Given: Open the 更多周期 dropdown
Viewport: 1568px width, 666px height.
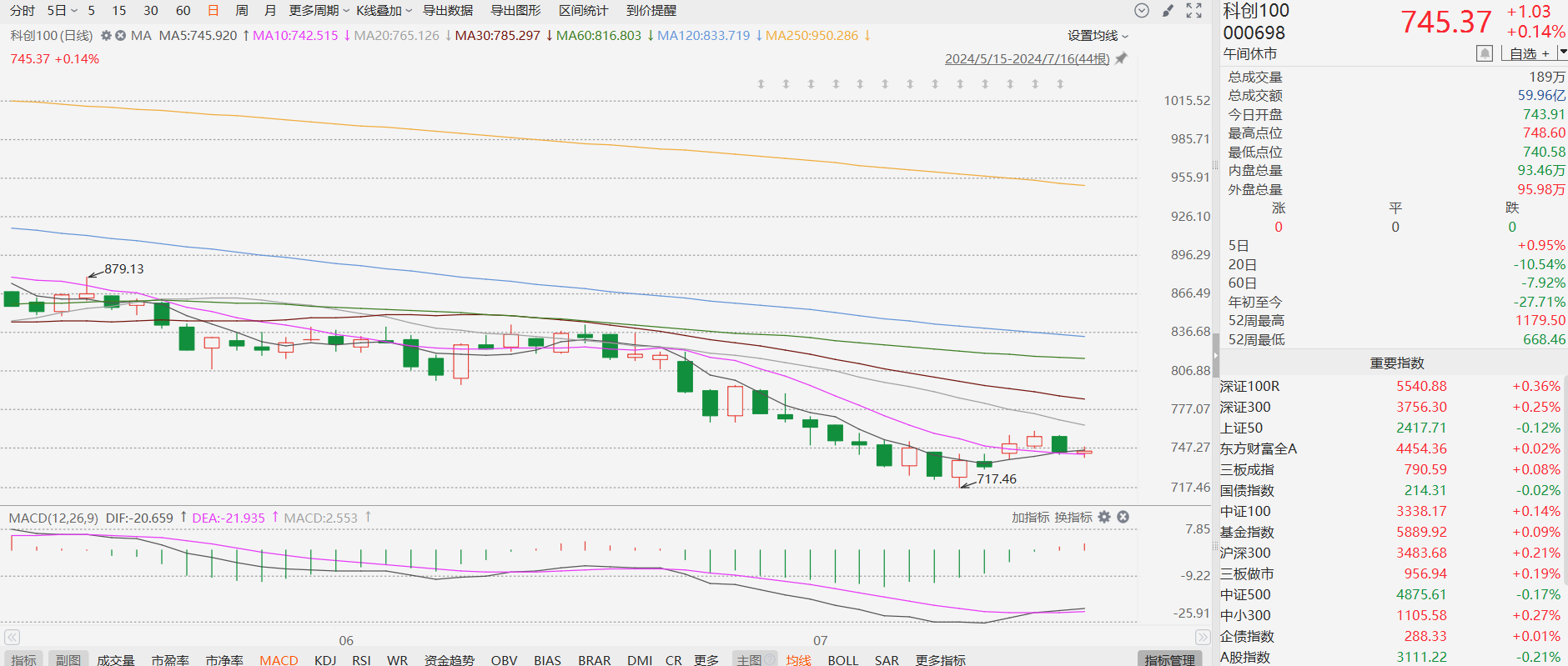Looking at the screenshot, I should tap(319, 10).
